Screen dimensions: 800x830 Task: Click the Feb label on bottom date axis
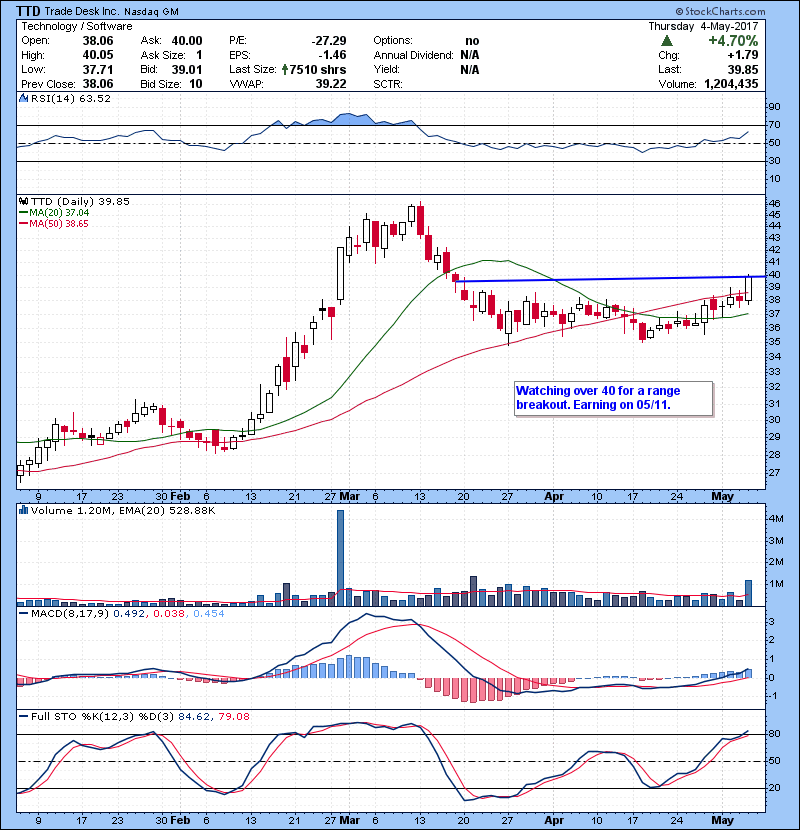[x=180, y=820]
